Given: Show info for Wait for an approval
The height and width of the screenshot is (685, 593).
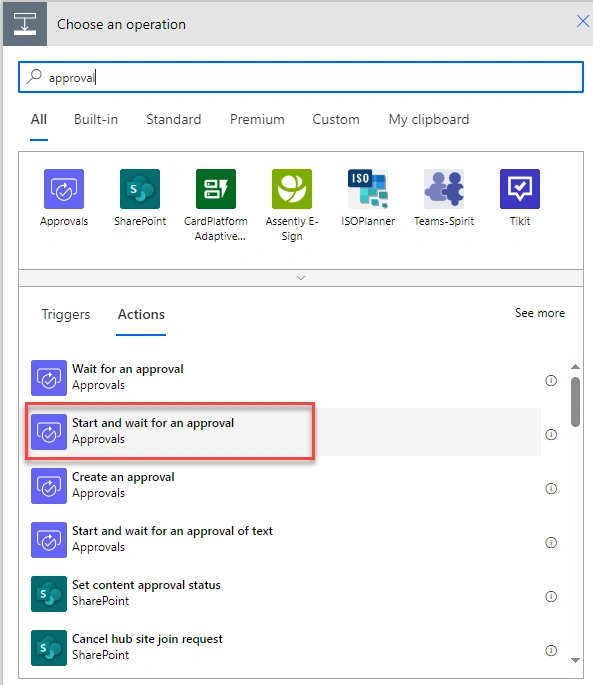Looking at the screenshot, I should [x=551, y=381].
